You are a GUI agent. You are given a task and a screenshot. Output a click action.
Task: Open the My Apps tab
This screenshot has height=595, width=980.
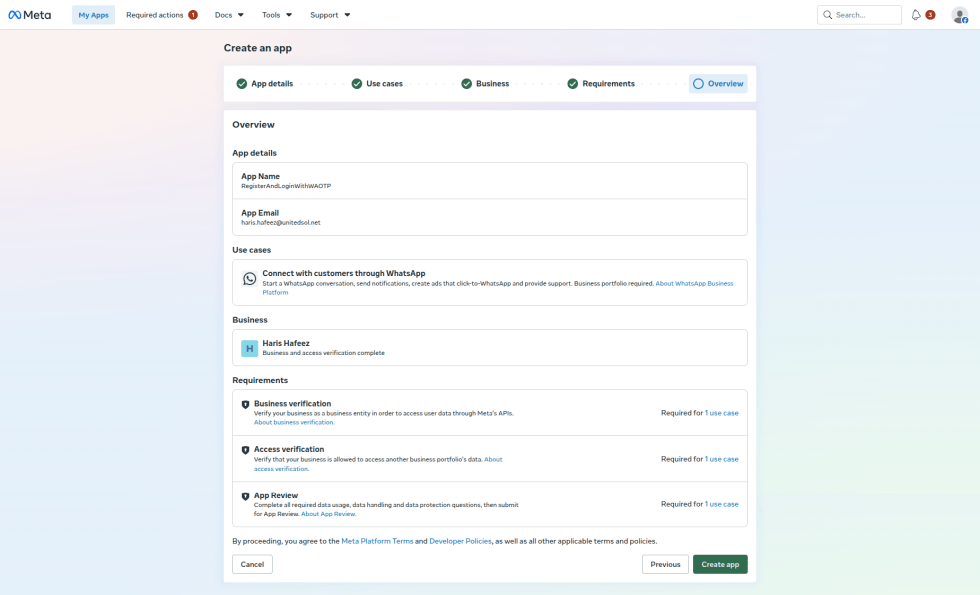[93, 15]
